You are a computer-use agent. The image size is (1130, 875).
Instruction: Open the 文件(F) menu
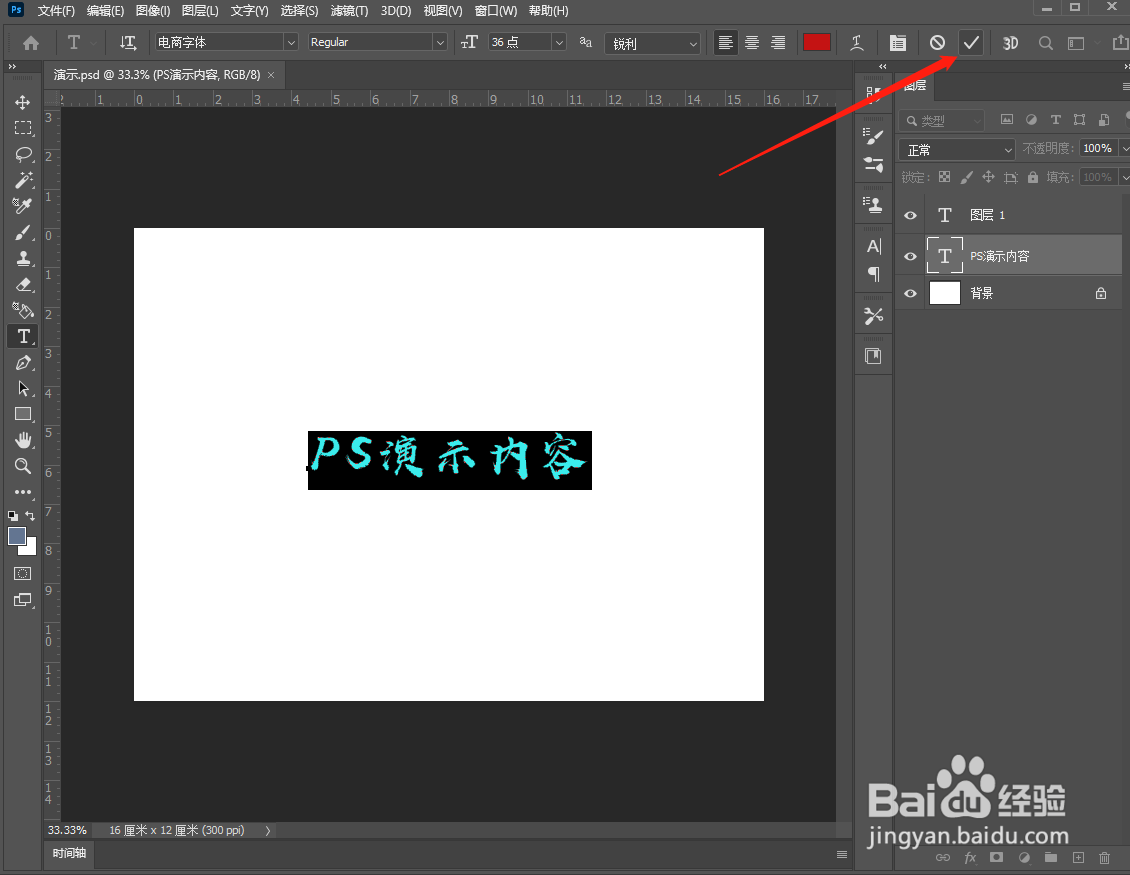pyautogui.click(x=56, y=11)
